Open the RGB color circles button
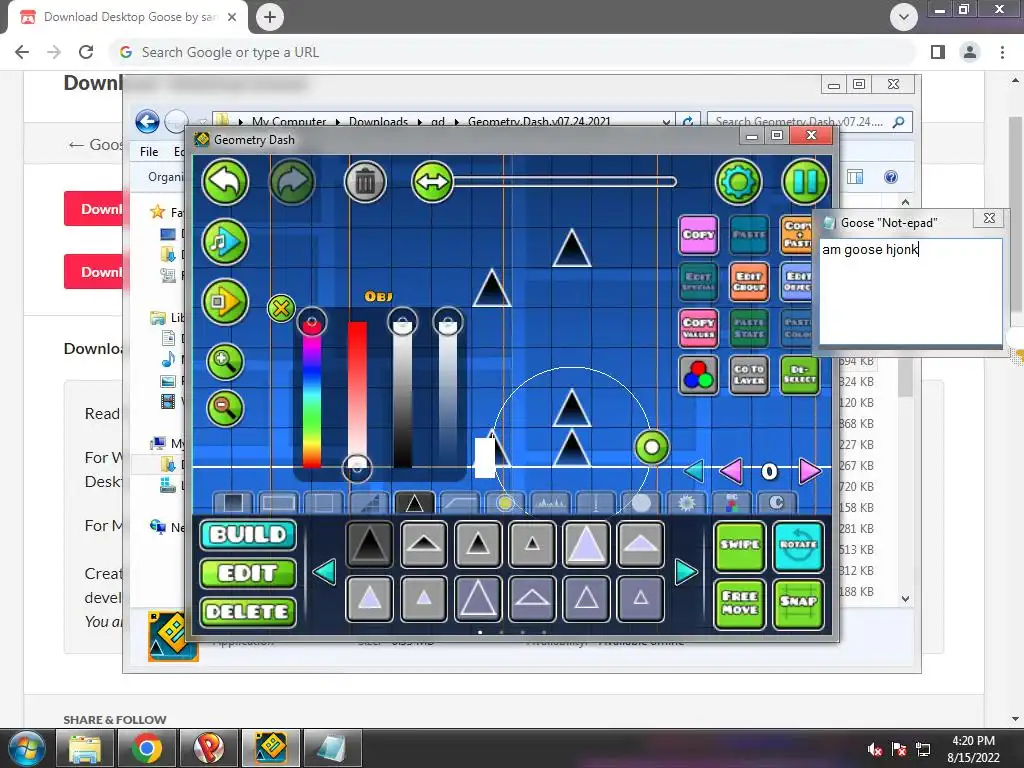 tap(699, 375)
